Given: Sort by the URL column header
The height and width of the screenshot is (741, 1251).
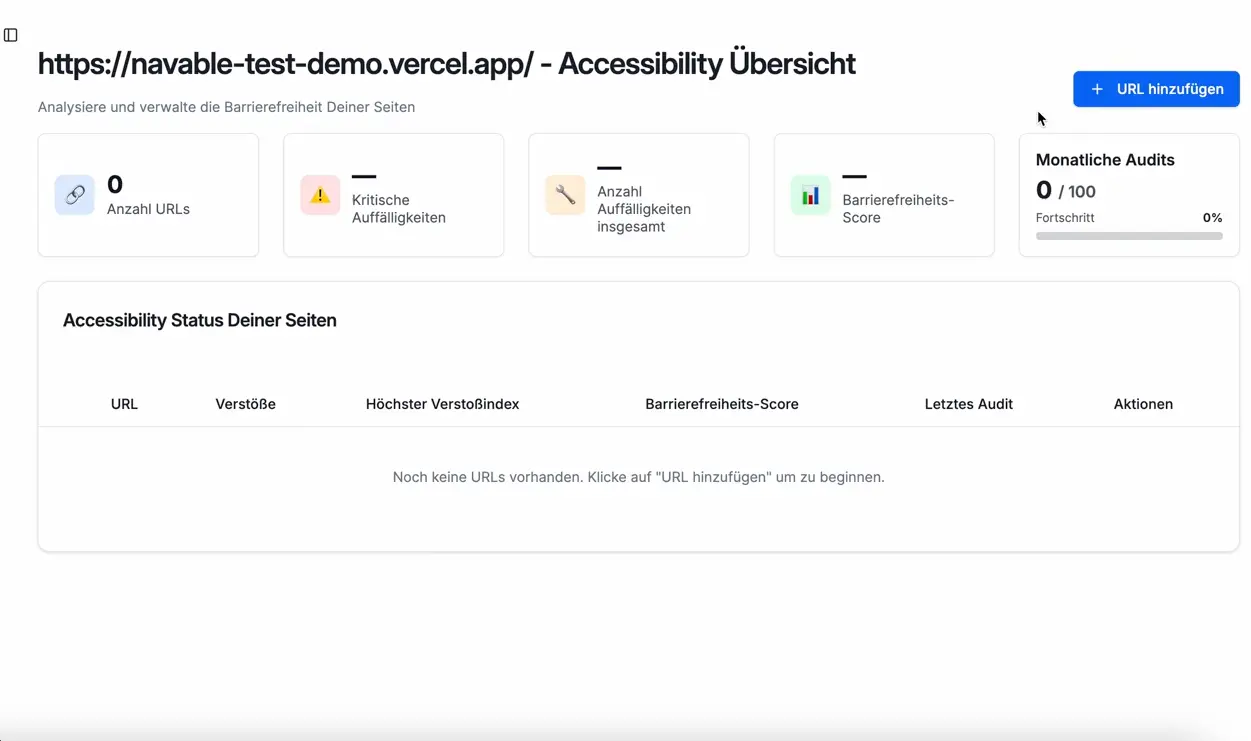Looking at the screenshot, I should tap(124, 404).
